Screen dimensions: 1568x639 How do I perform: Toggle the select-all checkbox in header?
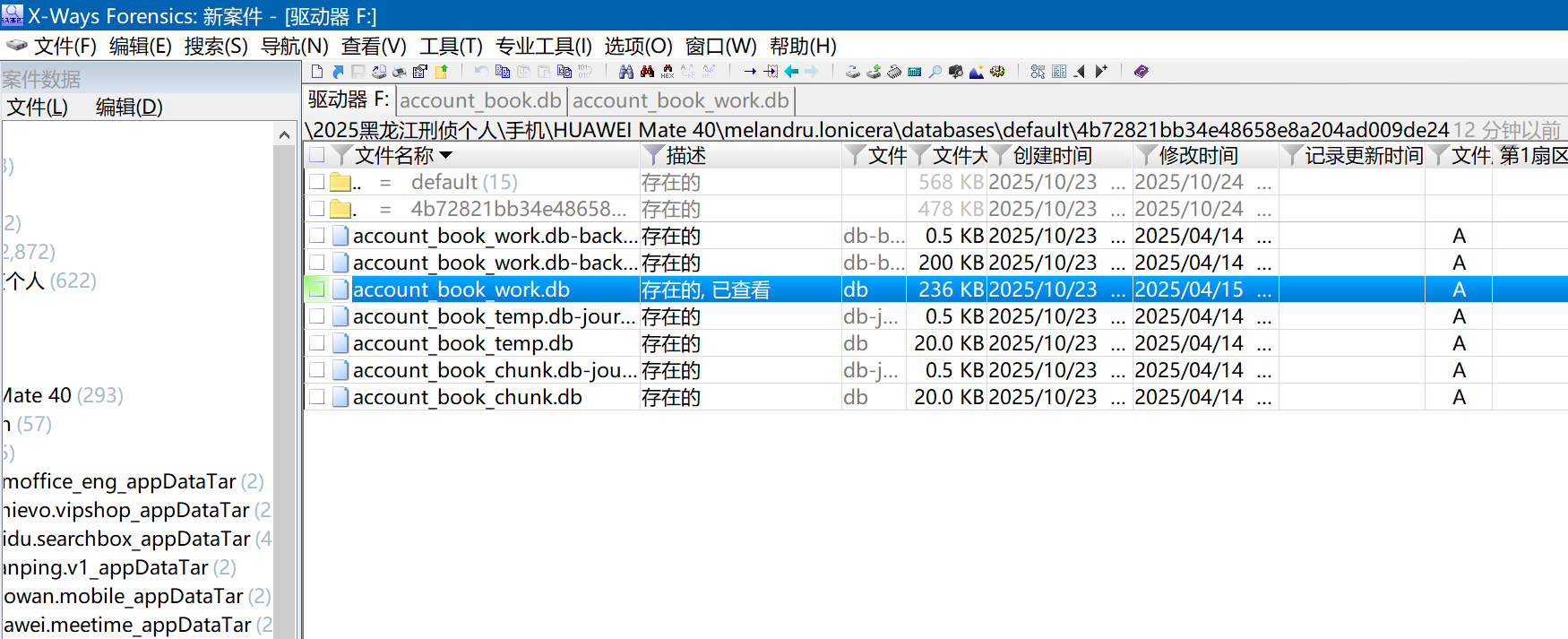tap(317, 155)
